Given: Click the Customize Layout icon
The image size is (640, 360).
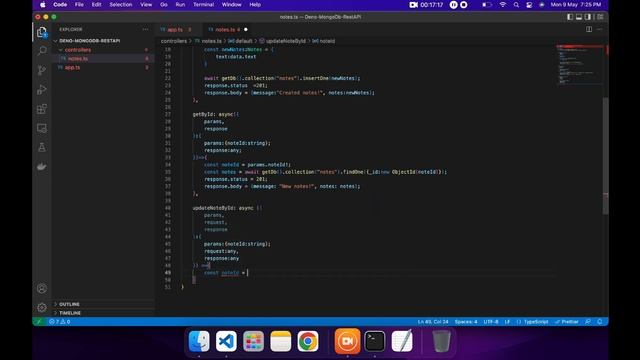Looking at the screenshot, I should [x=600, y=17].
